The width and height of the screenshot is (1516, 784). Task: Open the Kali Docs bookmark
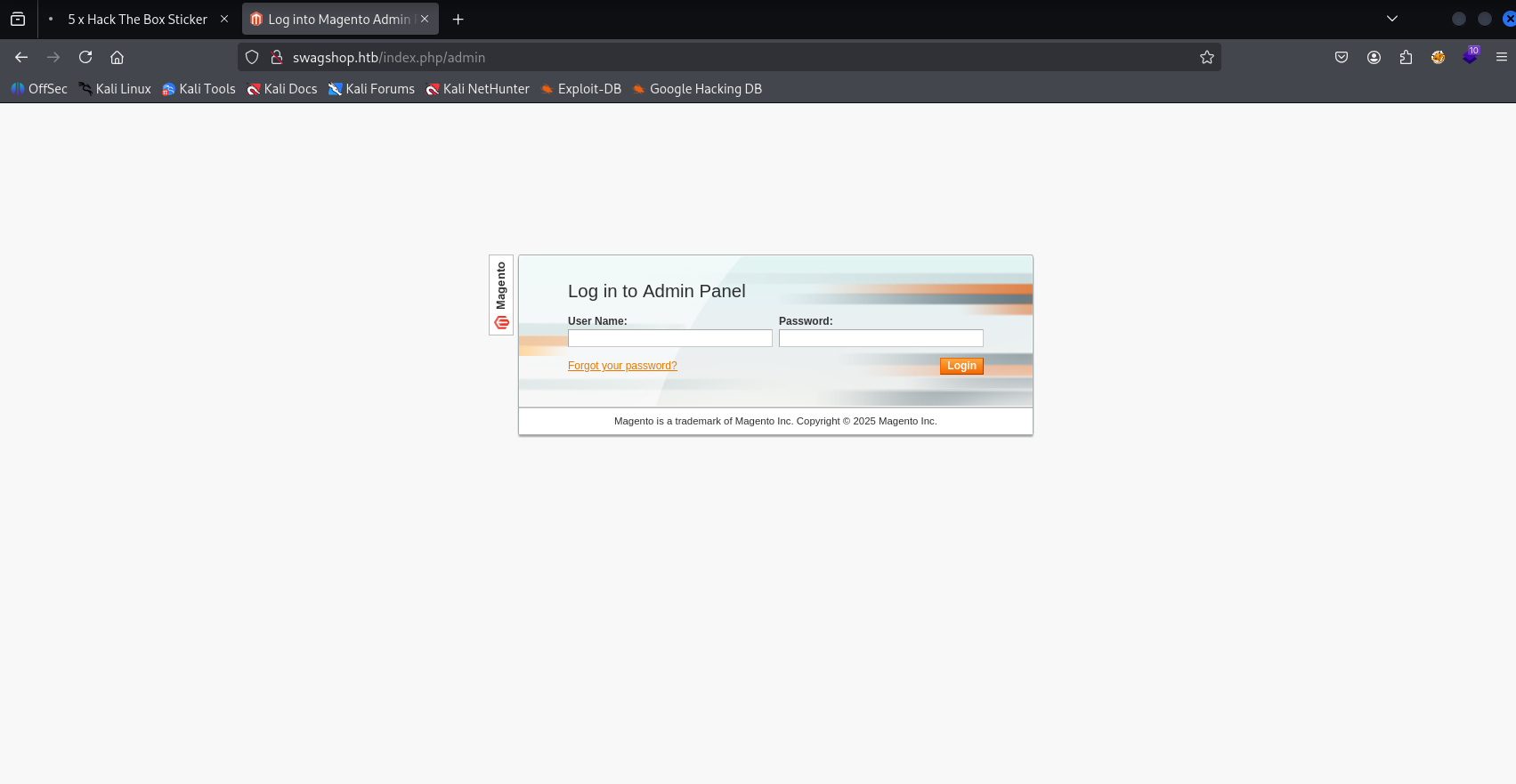coord(282,89)
